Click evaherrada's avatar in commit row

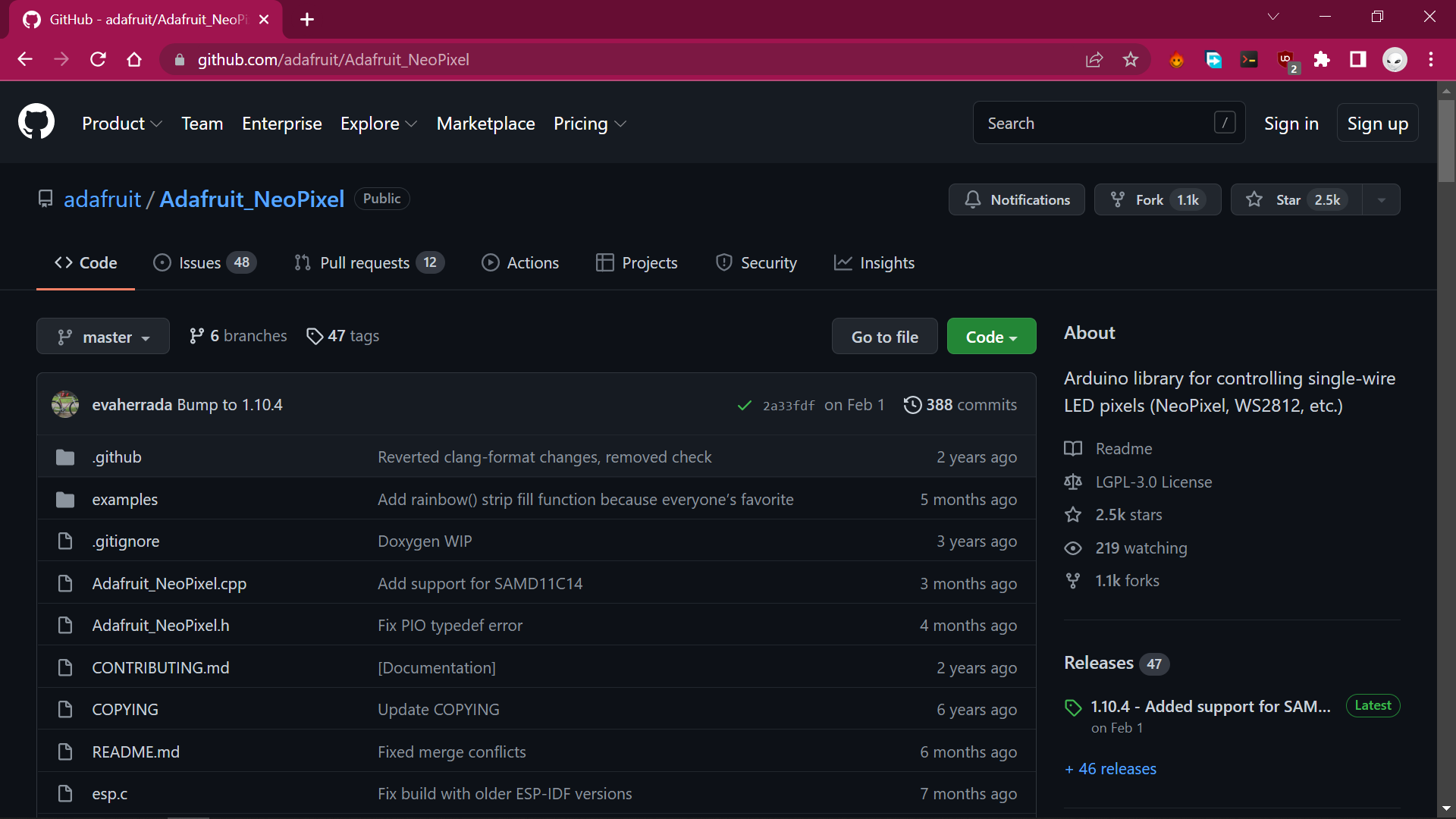pos(65,404)
